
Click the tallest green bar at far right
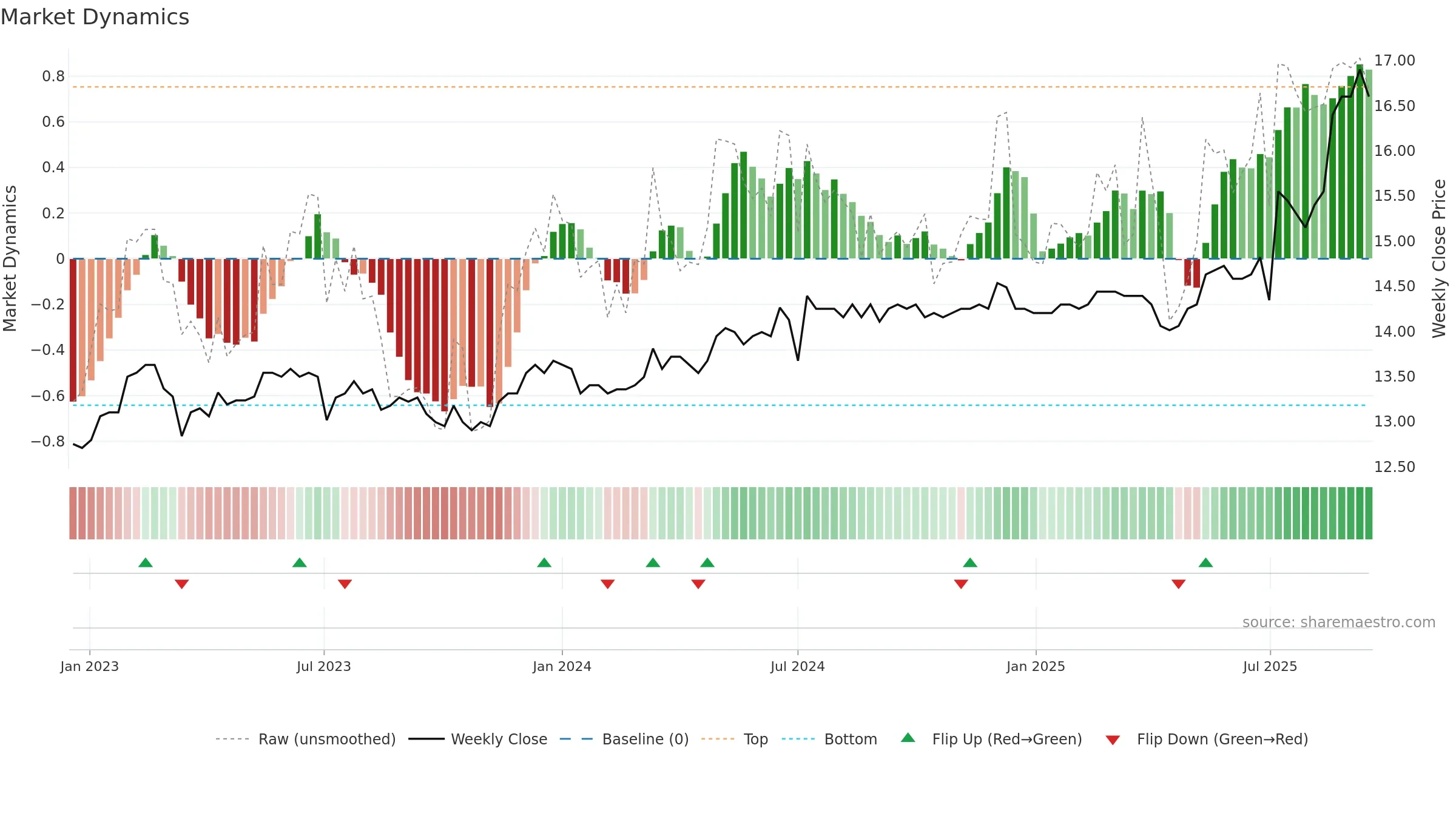(x=1360, y=161)
